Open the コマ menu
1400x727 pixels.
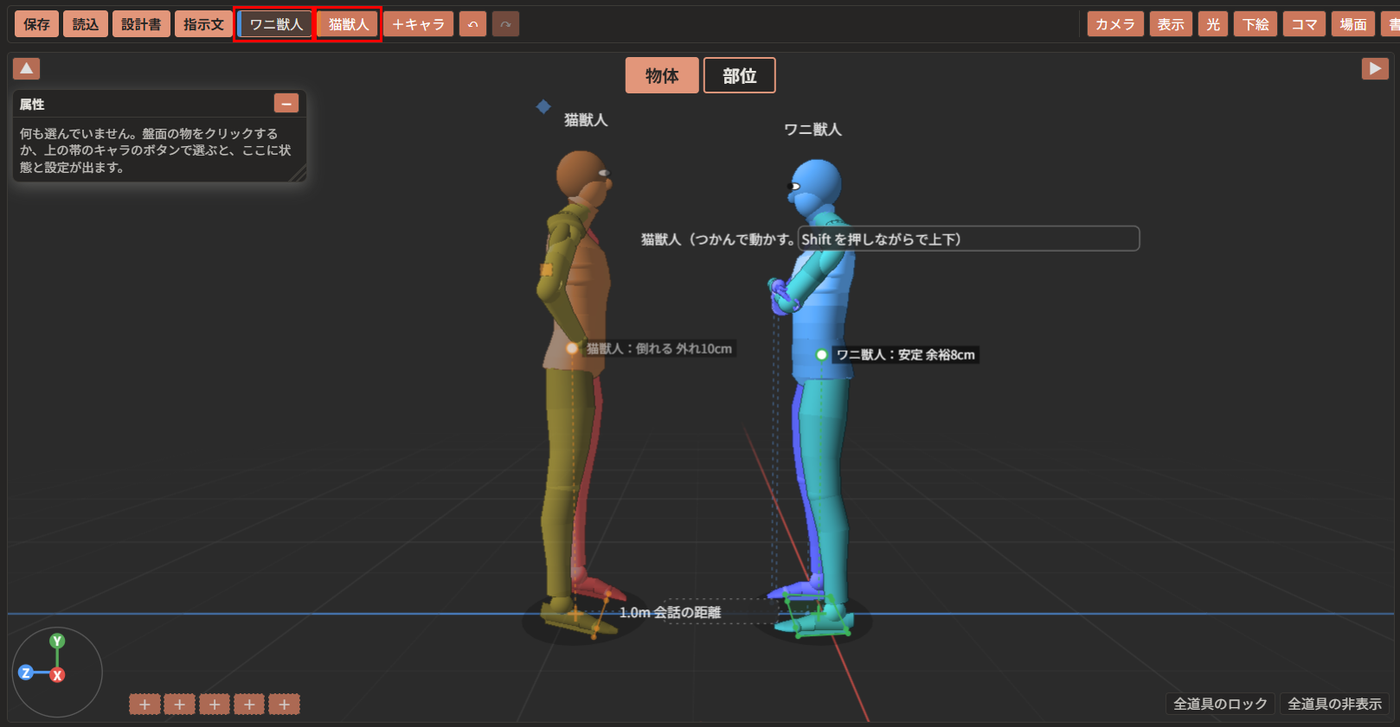pos(1304,24)
